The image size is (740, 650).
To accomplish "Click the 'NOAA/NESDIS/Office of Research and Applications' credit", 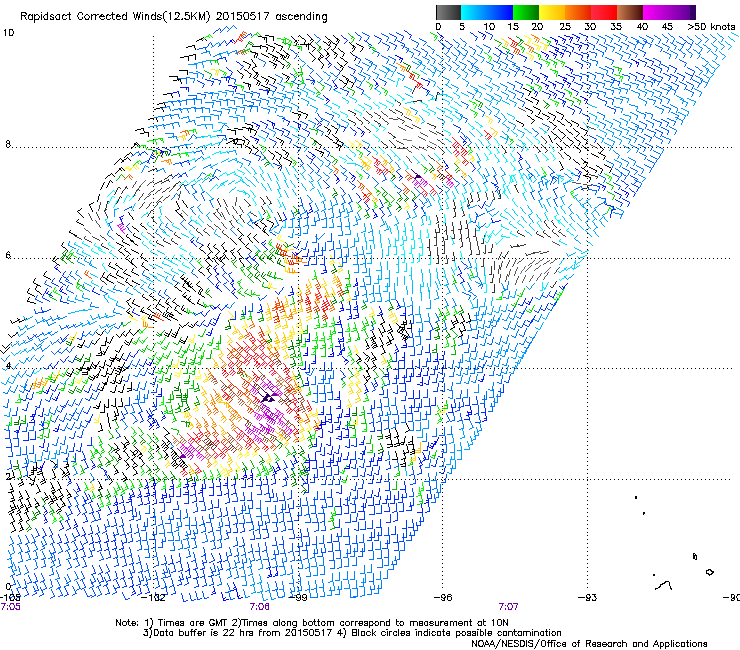I will (x=589, y=644).
